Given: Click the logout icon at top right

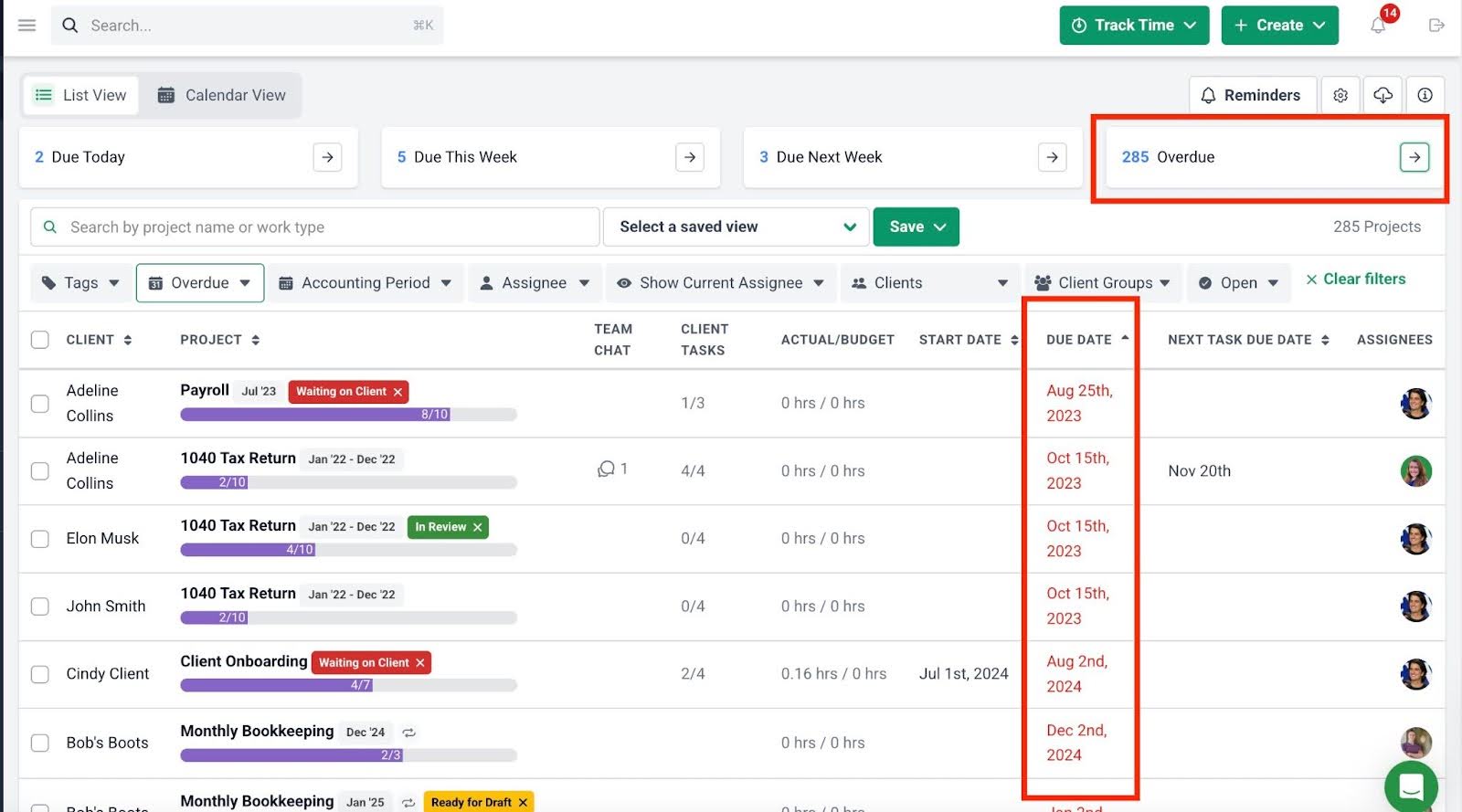Looking at the screenshot, I should coord(1436,26).
